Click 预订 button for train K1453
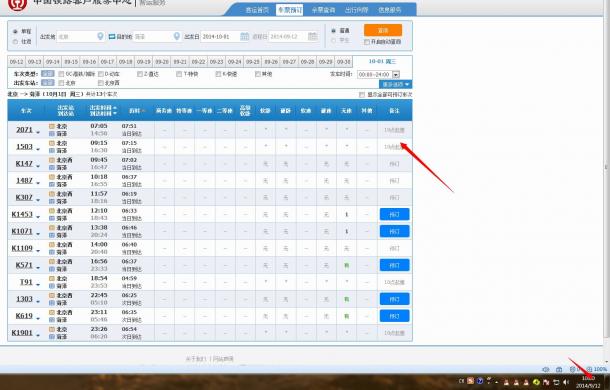Image resolution: width=610 pixels, height=390 pixels. pos(394,214)
